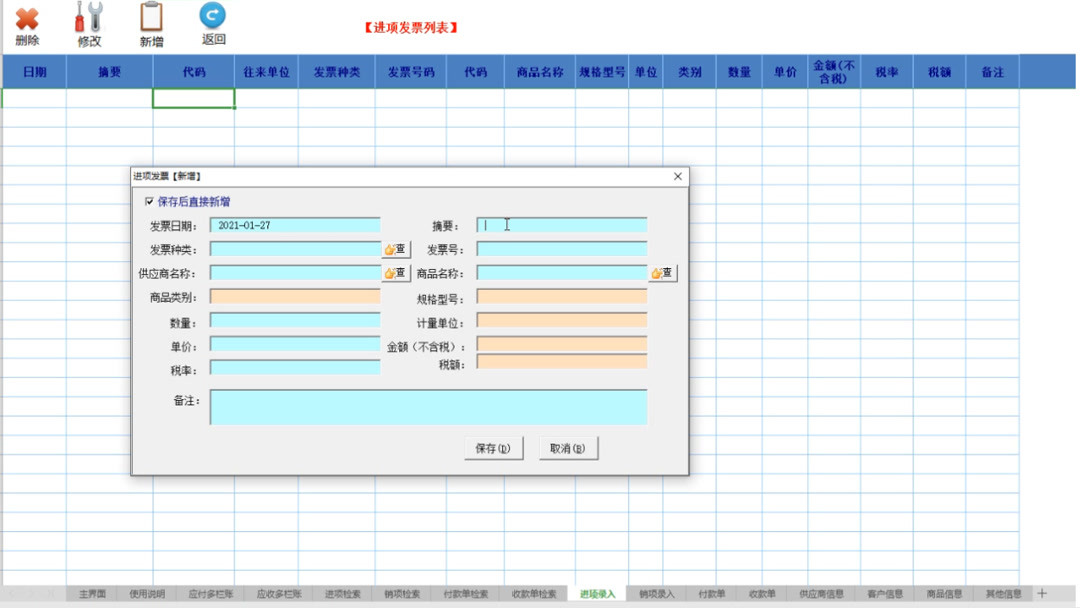Click the 返回 return arrow icon

click(211, 18)
